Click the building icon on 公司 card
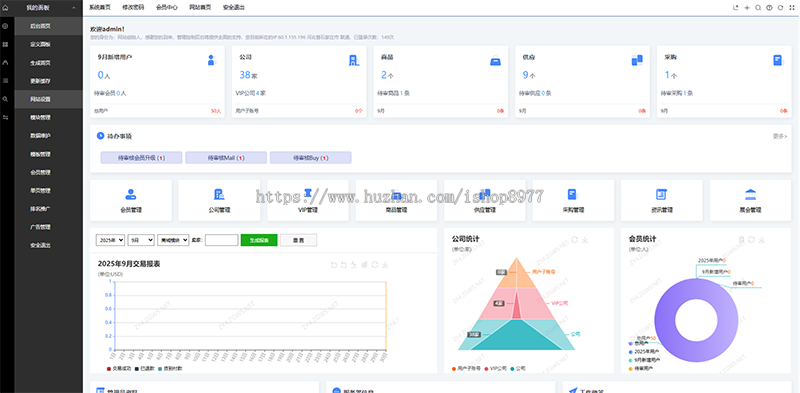The width and height of the screenshot is (800, 393). coord(354,60)
